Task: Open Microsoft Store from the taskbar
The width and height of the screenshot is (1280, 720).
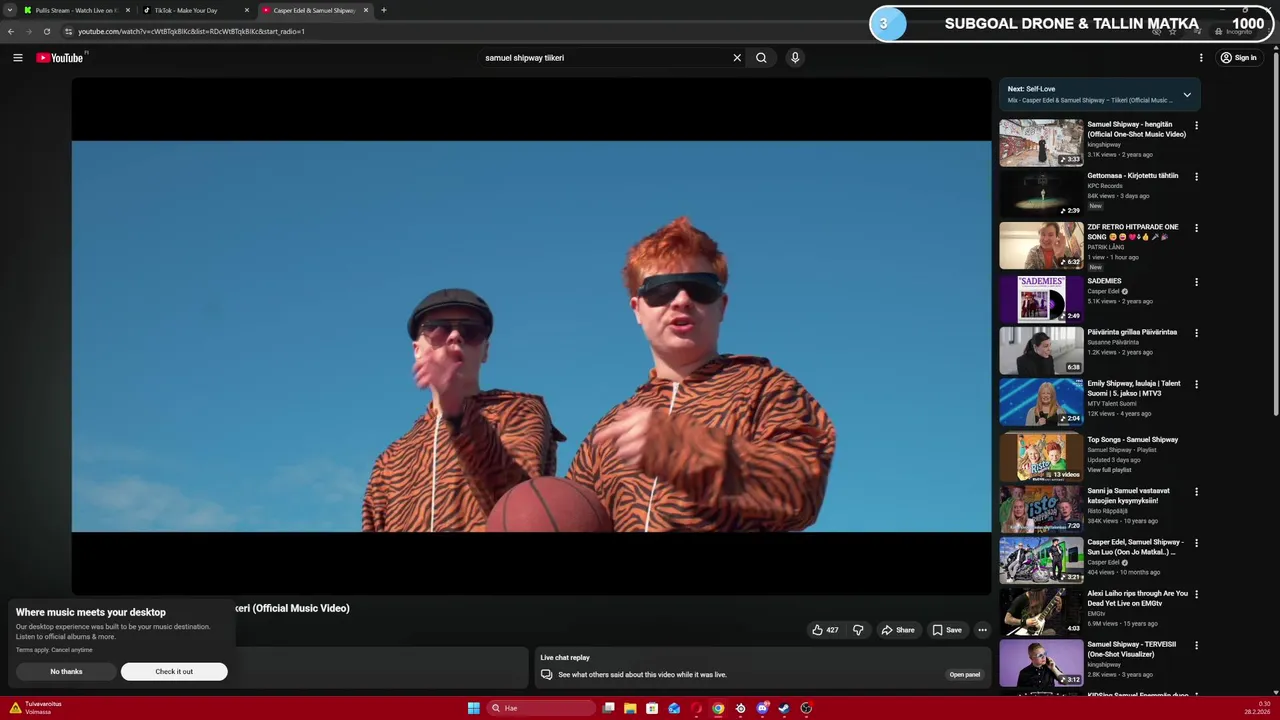Action: click(652, 708)
